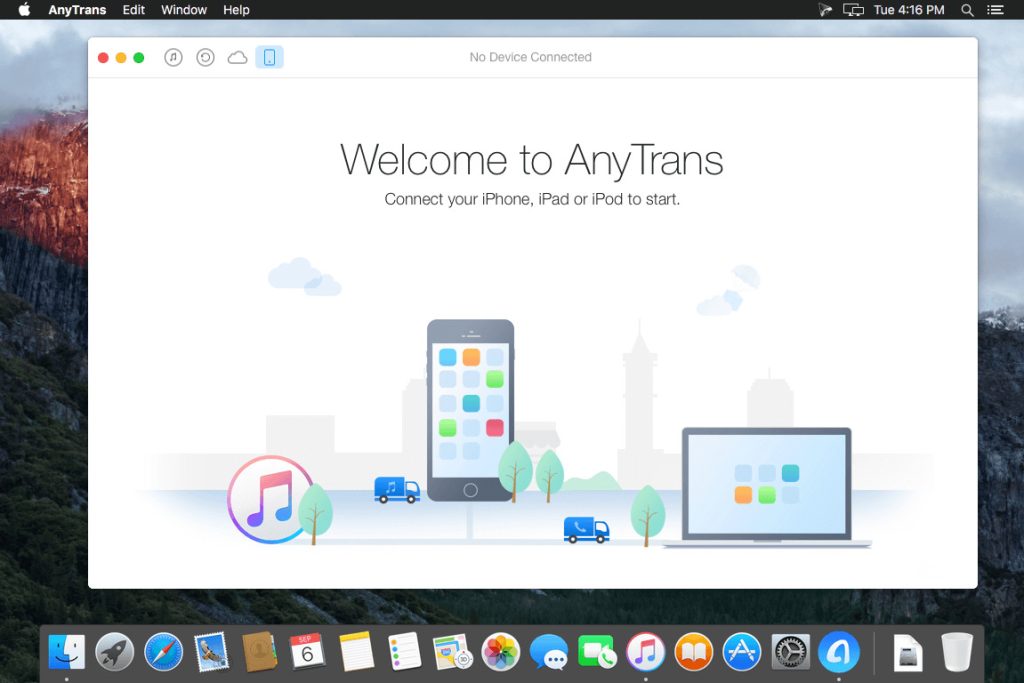Select the backup and restore toolbar icon
This screenshot has width=1024, height=683.
[x=205, y=57]
